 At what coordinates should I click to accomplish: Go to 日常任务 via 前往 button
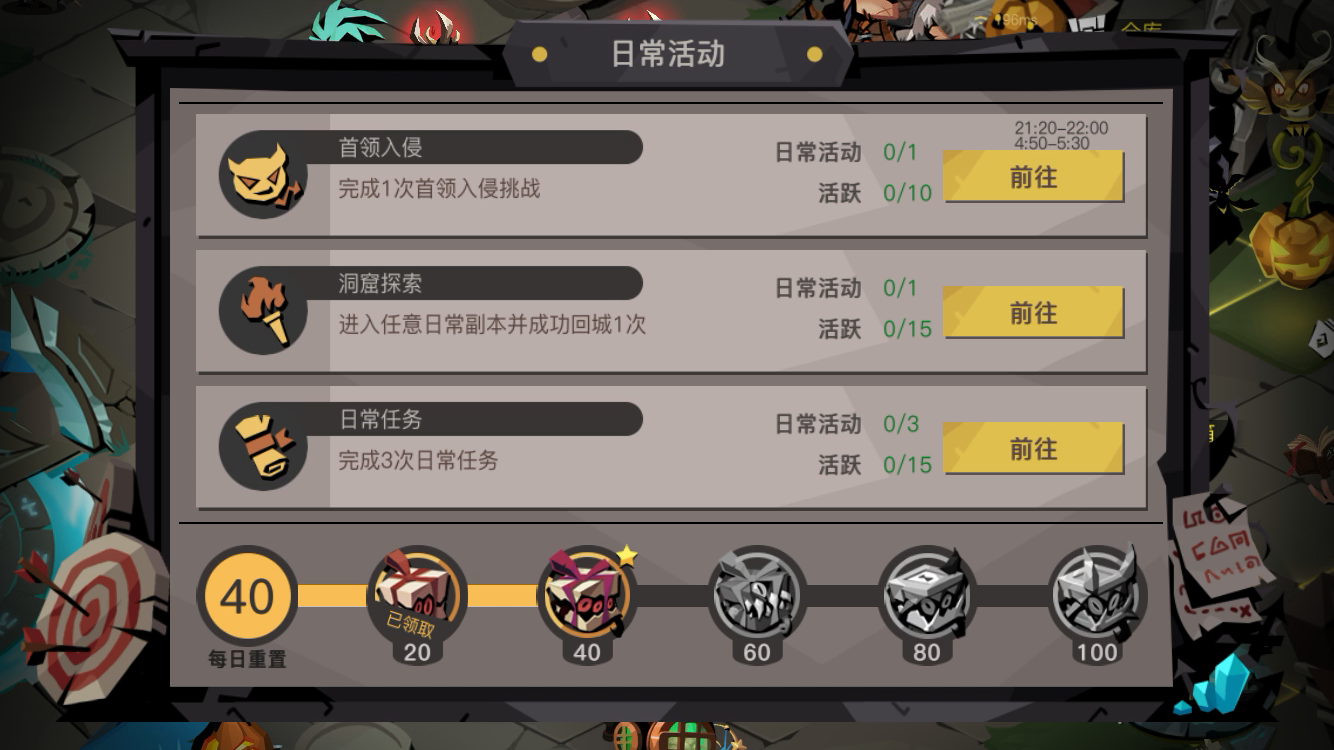coord(1033,449)
